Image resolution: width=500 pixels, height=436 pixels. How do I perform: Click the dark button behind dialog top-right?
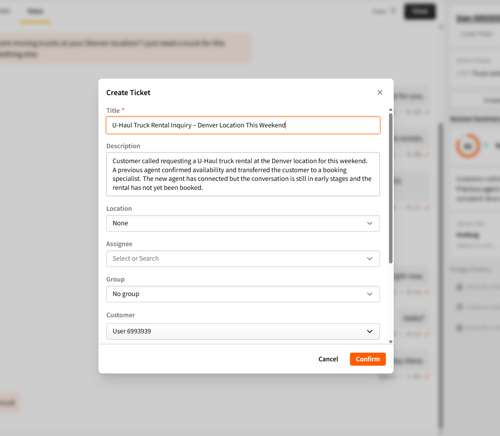(420, 11)
